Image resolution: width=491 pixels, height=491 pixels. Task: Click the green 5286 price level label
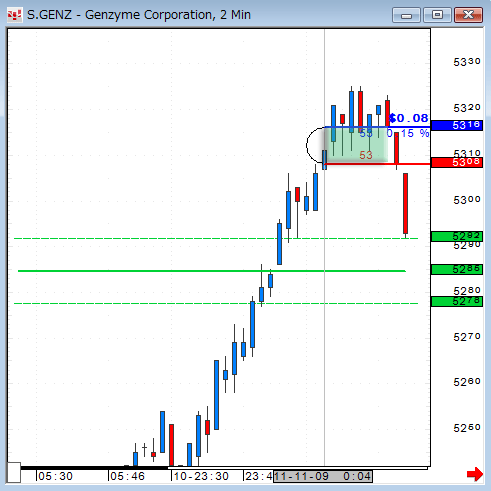pos(457,269)
